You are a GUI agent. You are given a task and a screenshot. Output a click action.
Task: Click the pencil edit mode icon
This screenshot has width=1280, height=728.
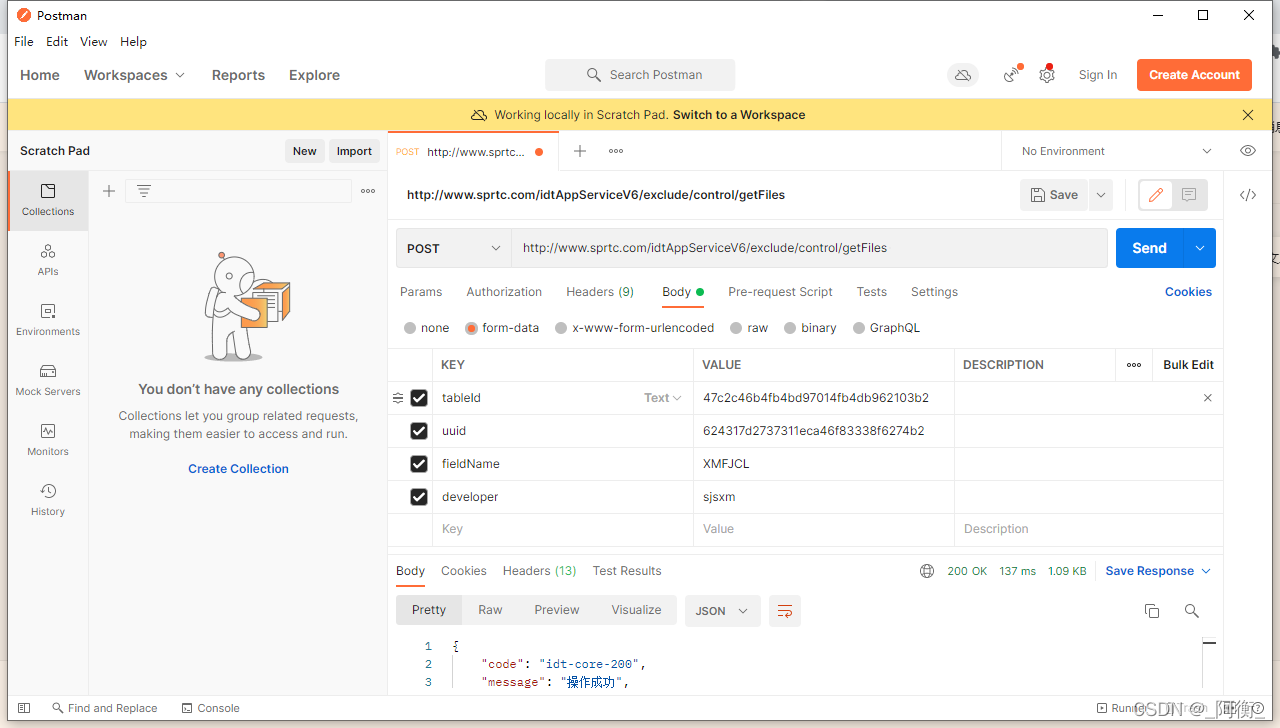(x=1156, y=195)
